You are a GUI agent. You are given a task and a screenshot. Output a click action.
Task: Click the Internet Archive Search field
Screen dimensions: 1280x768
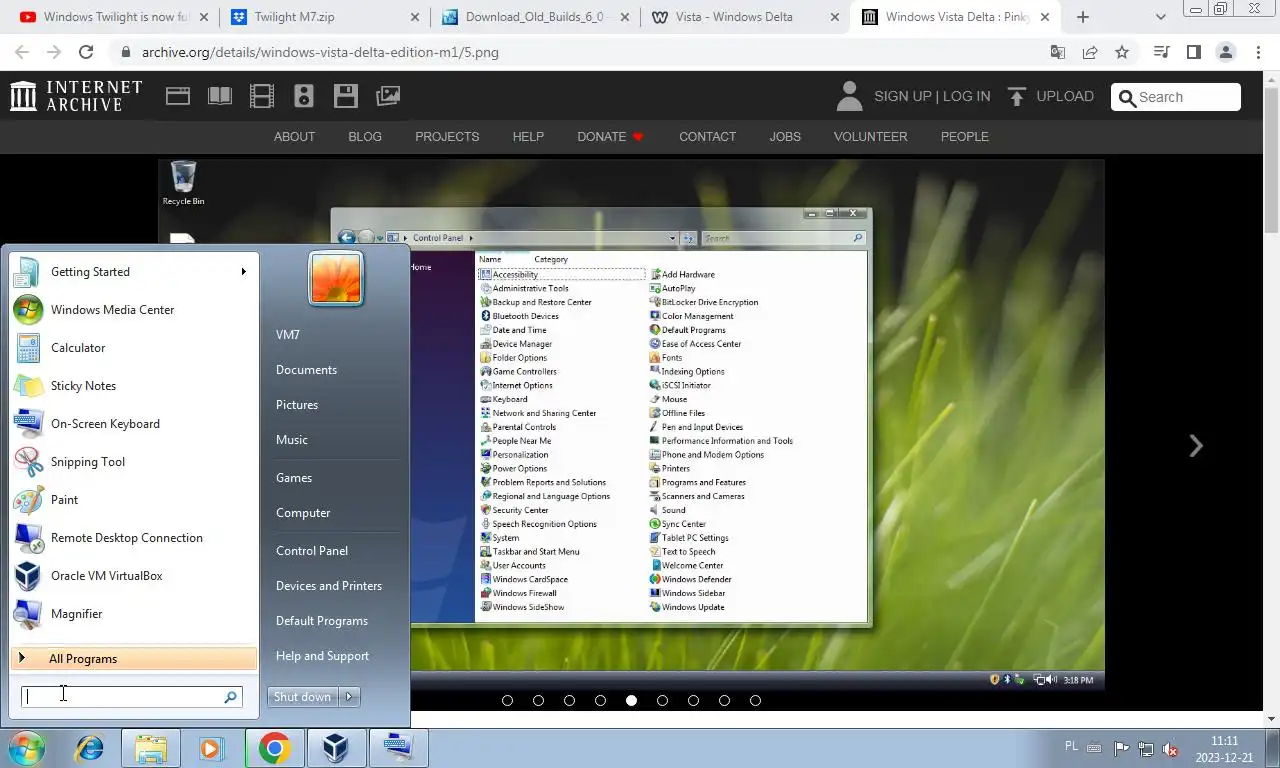coord(1176,97)
